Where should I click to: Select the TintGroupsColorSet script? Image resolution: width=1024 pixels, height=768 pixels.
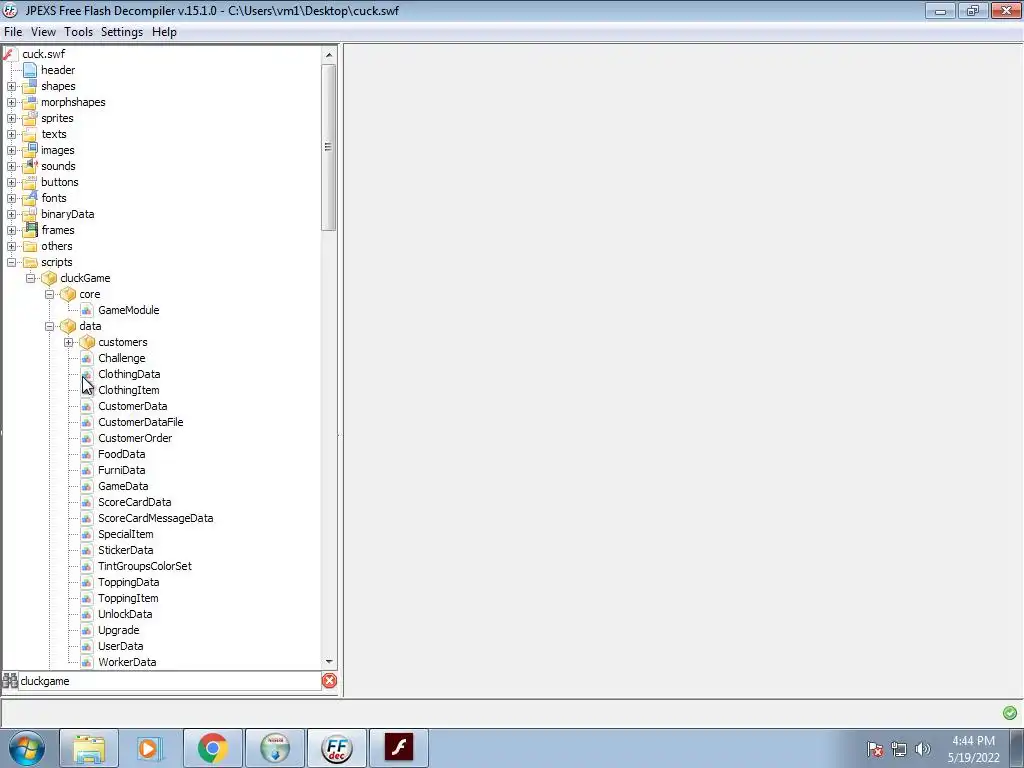[x=144, y=566]
